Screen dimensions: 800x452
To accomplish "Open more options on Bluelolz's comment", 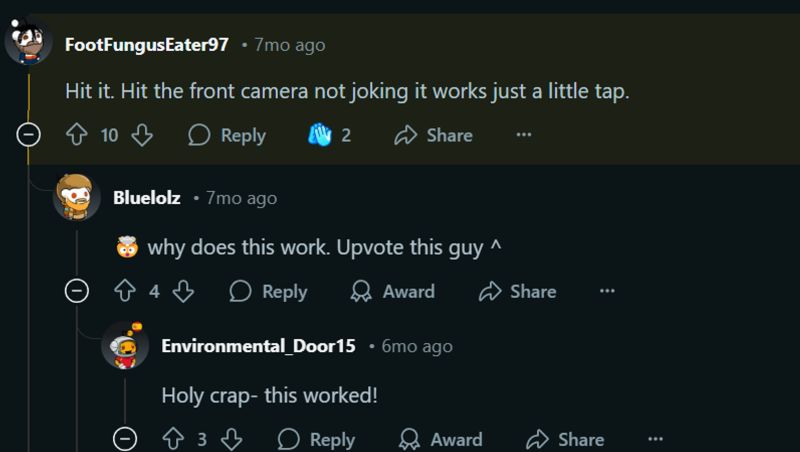I will (x=607, y=291).
